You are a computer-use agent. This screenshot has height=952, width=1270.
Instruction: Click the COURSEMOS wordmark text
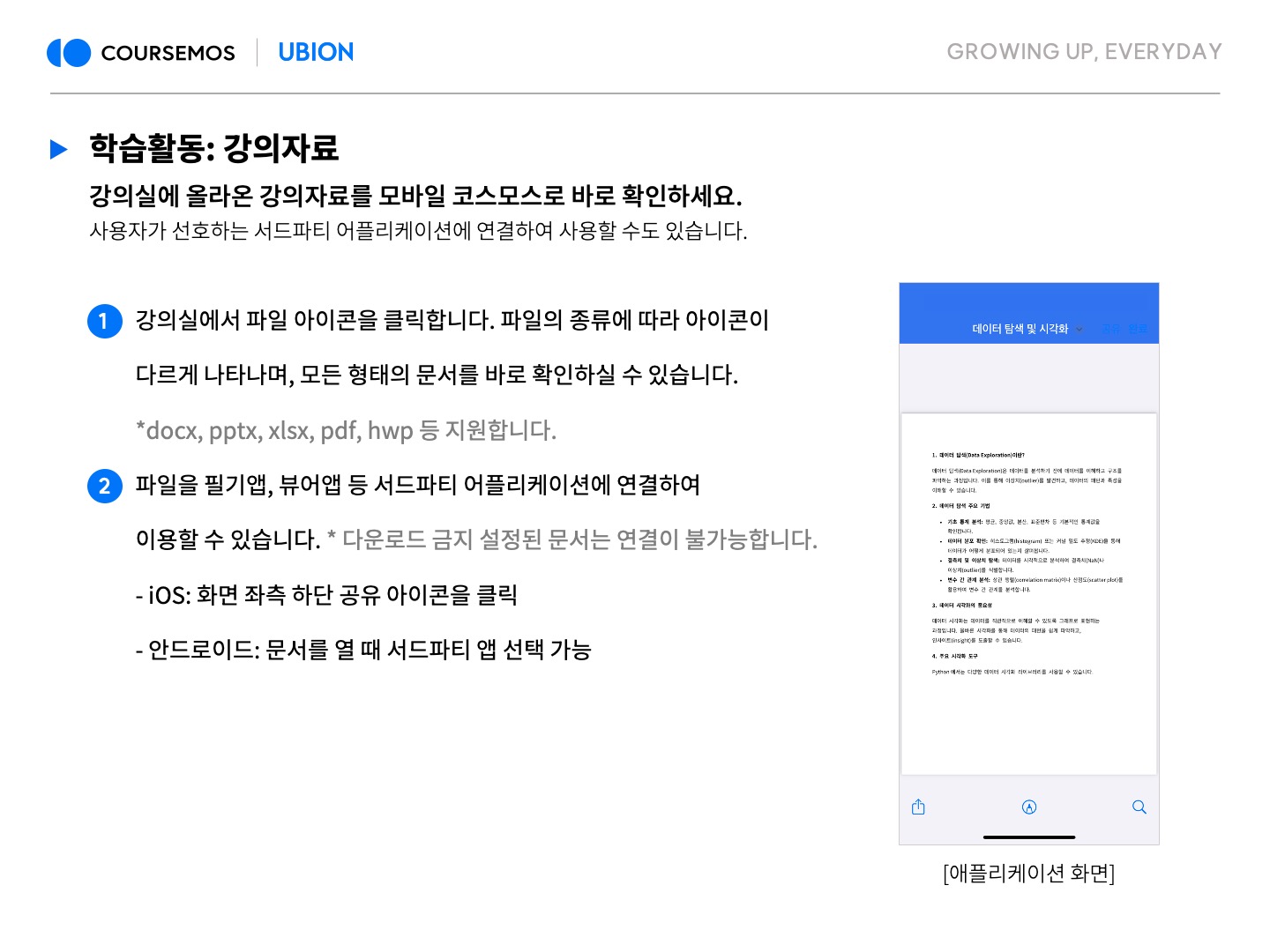[168, 53]
